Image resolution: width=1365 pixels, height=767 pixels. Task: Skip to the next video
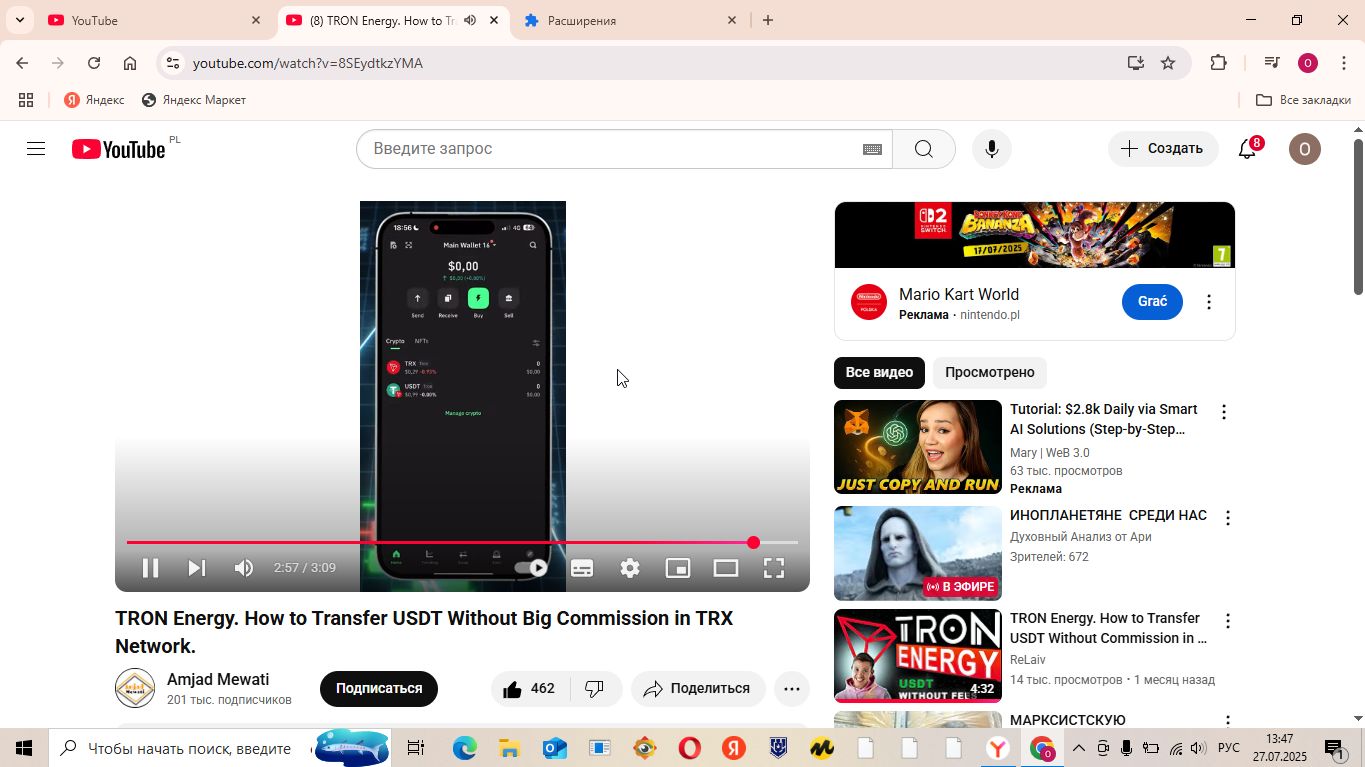pos(197,568)
